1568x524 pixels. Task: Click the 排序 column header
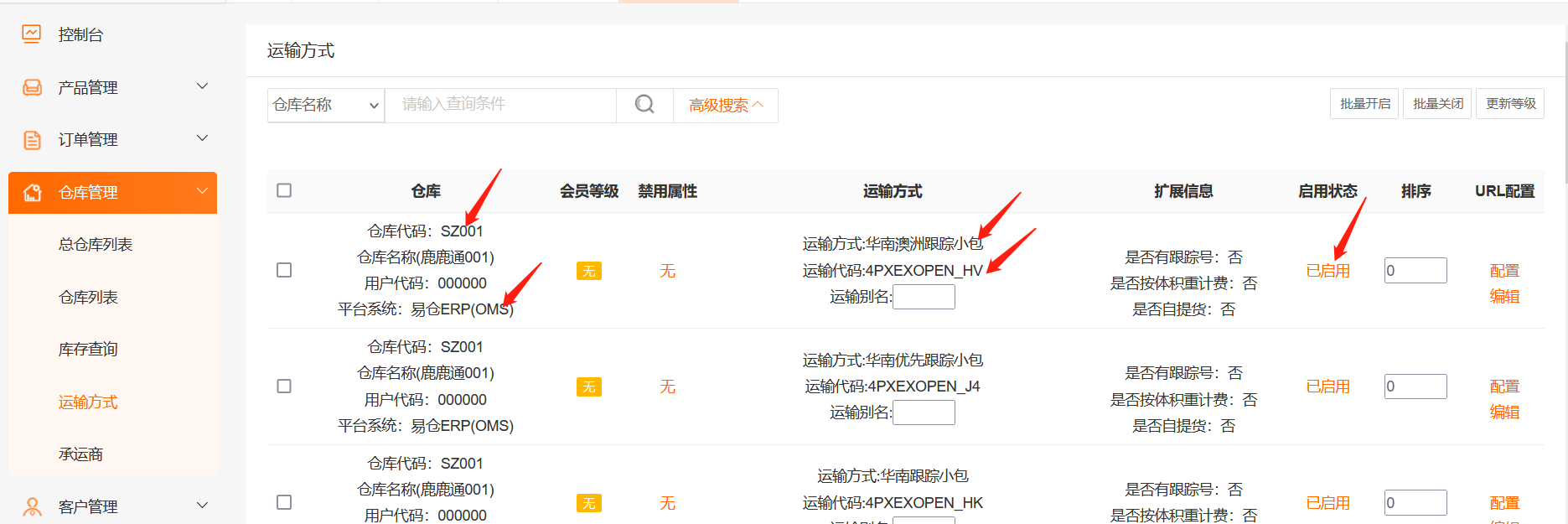tap(1415, 191)
